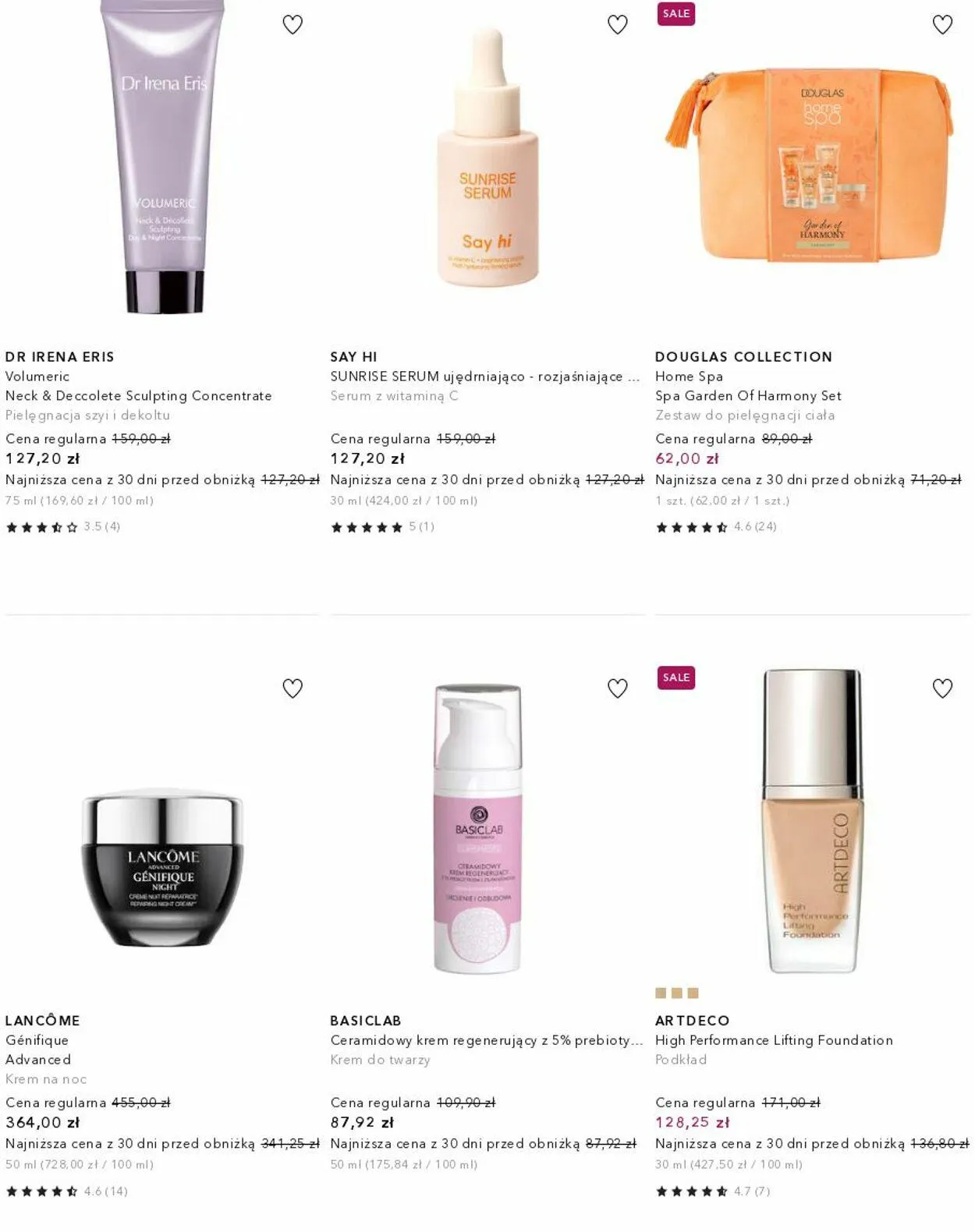Select SALE badge on Artdeco foundation
Screen dimensions: 975x1232
[676, 677]
